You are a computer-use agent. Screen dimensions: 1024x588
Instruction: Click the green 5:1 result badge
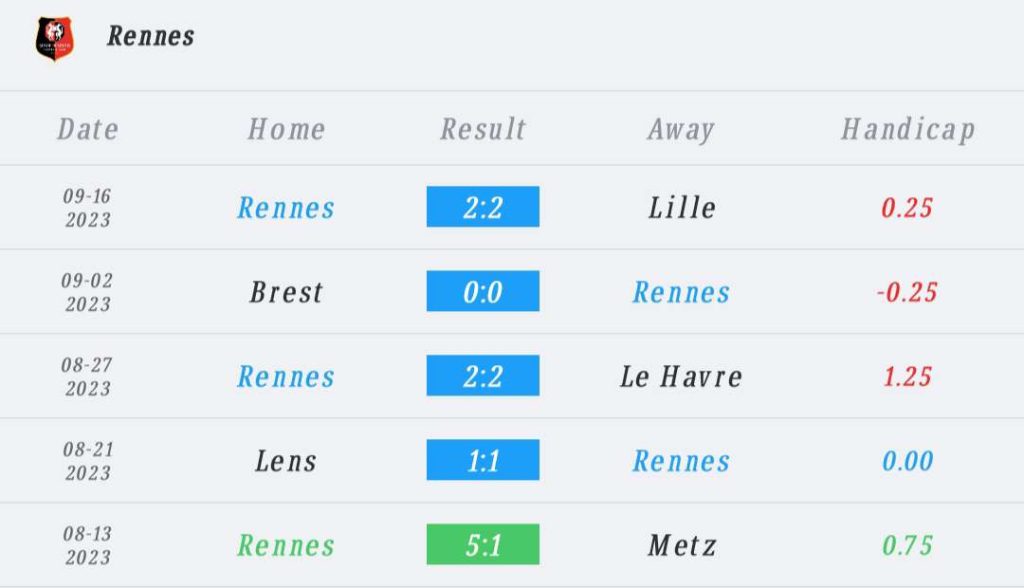(483, 544)
